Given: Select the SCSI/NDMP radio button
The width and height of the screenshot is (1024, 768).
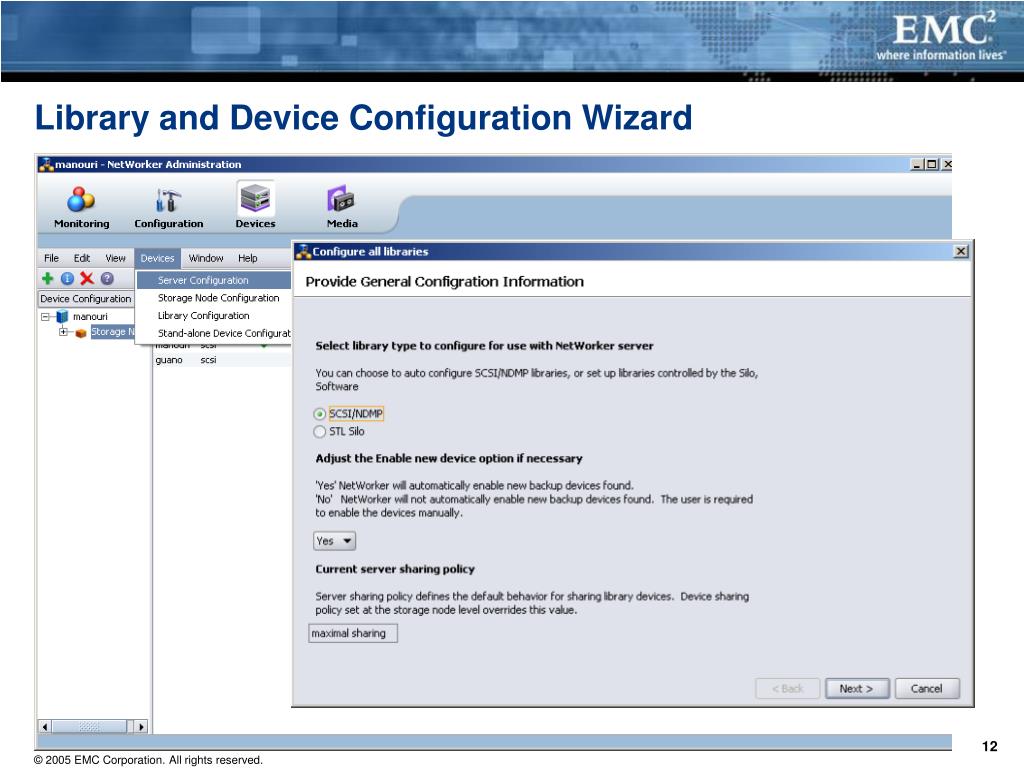Looking at the screenshot, I should [319, 414].
